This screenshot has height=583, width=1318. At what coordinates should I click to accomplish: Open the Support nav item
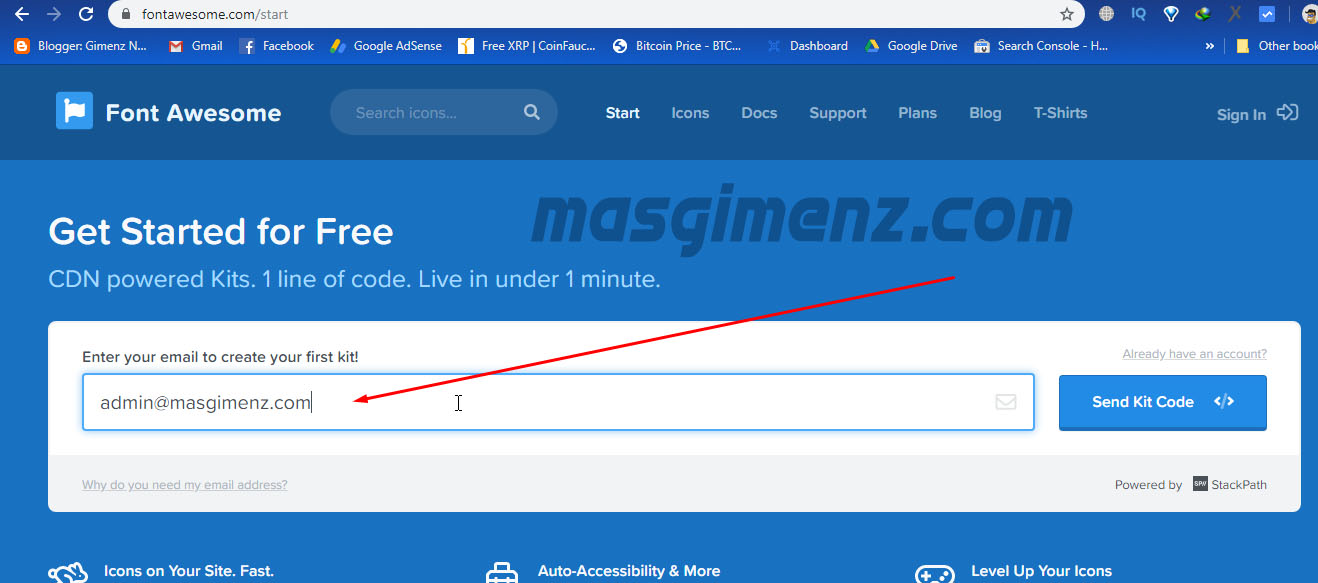tap(838, 113)
